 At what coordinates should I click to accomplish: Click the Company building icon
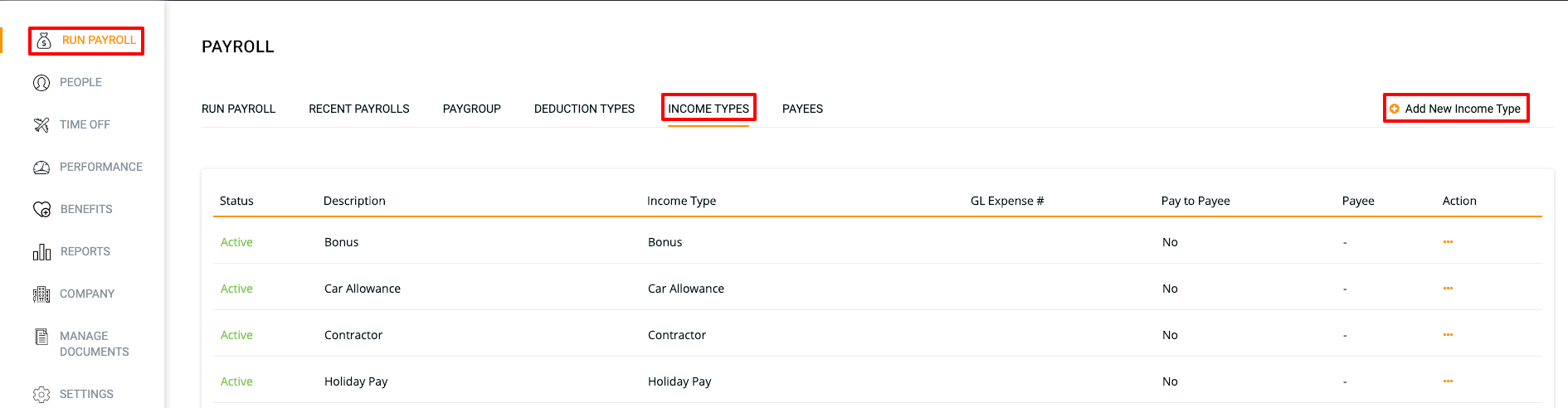point(41,294)
